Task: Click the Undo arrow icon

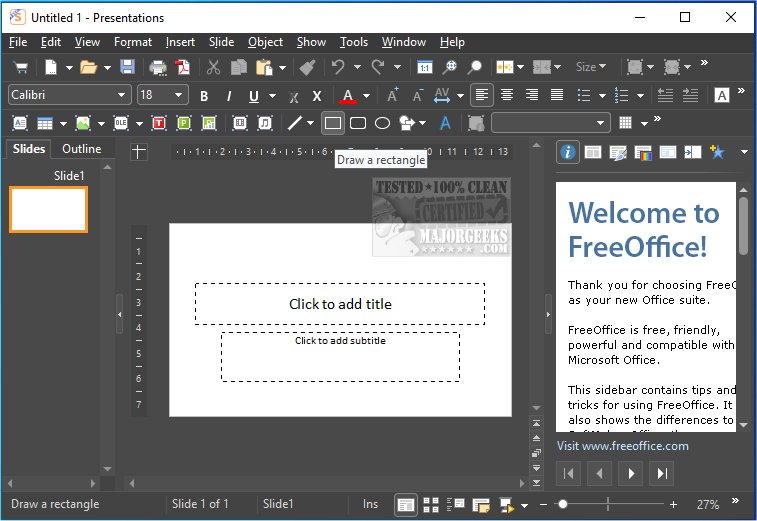Action: (x=338, y=67)
